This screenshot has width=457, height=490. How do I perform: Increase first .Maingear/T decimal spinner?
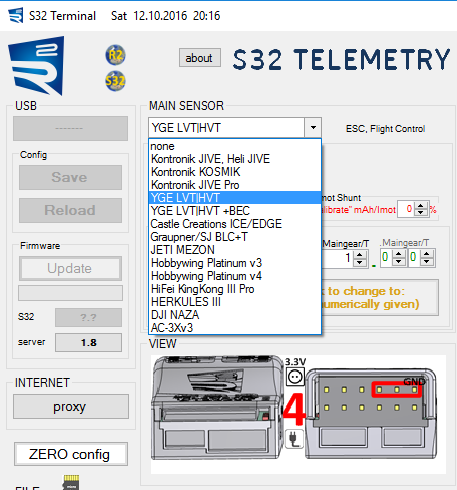399,254
